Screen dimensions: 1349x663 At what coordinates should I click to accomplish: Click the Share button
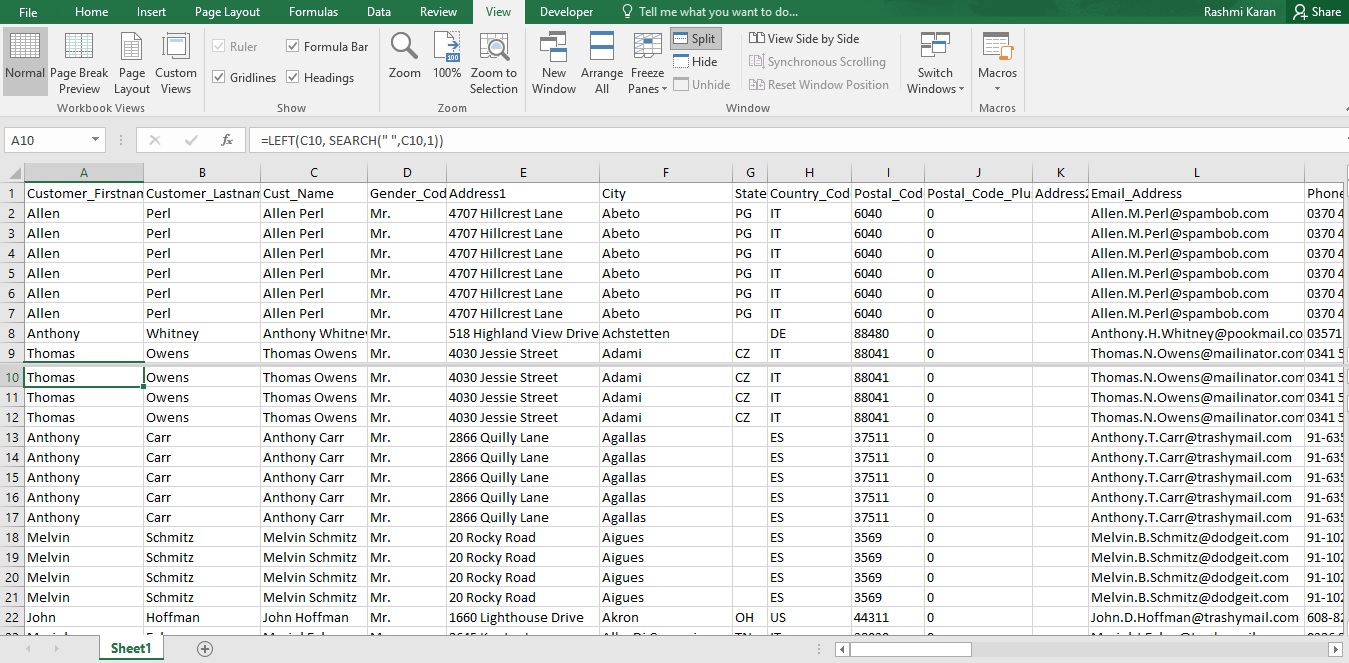[1316, 12]
